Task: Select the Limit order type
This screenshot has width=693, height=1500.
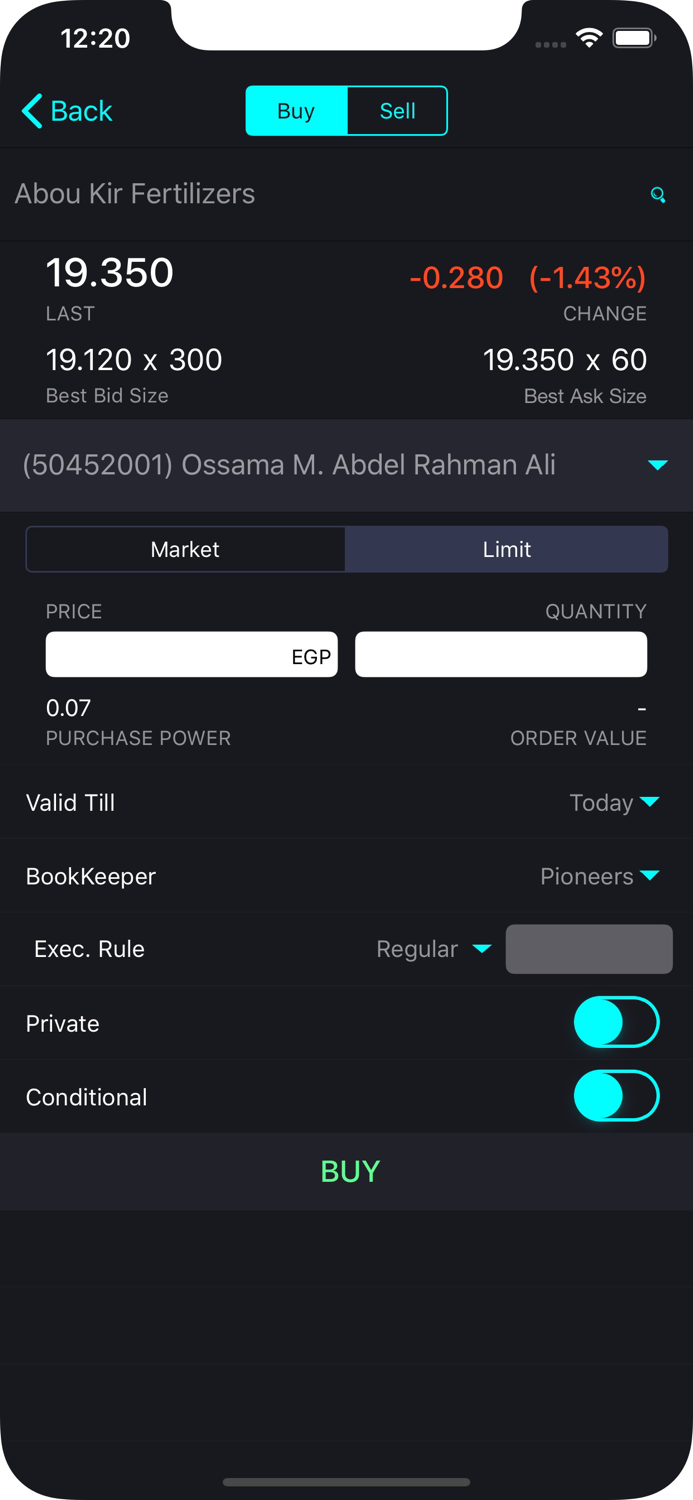Action: [506, 549]
